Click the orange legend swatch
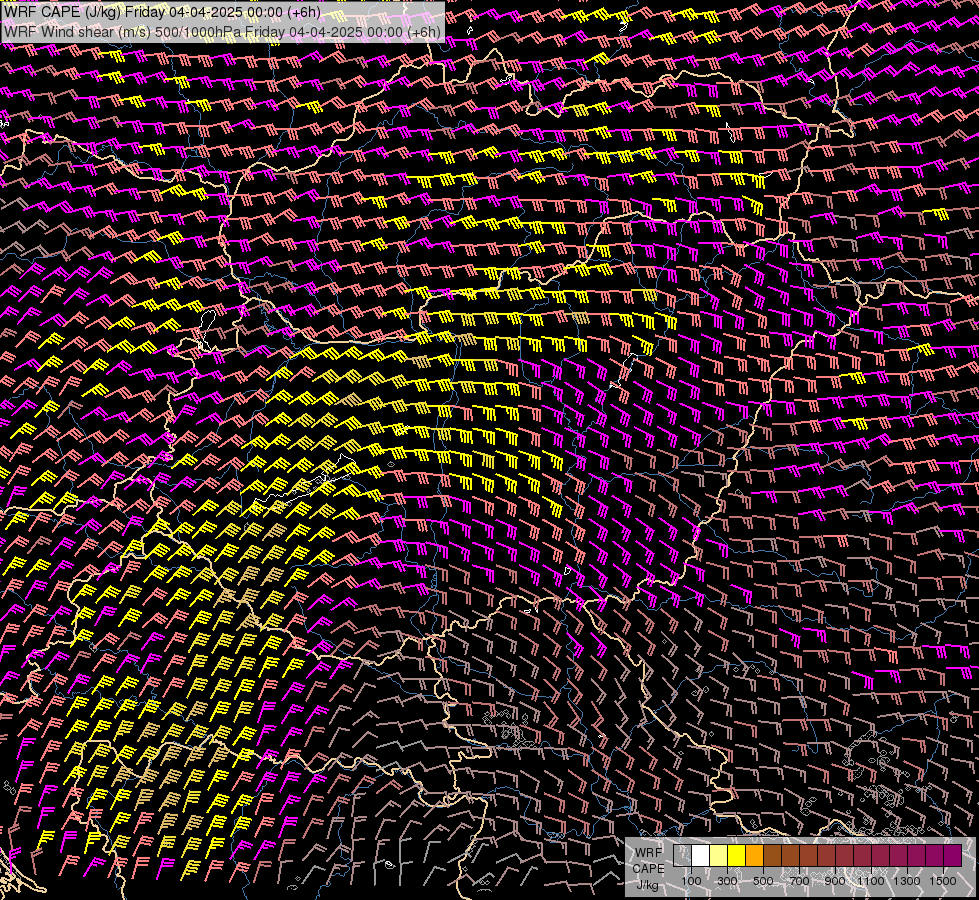Viewport: 979px width, 900px height. pos(755,856)
